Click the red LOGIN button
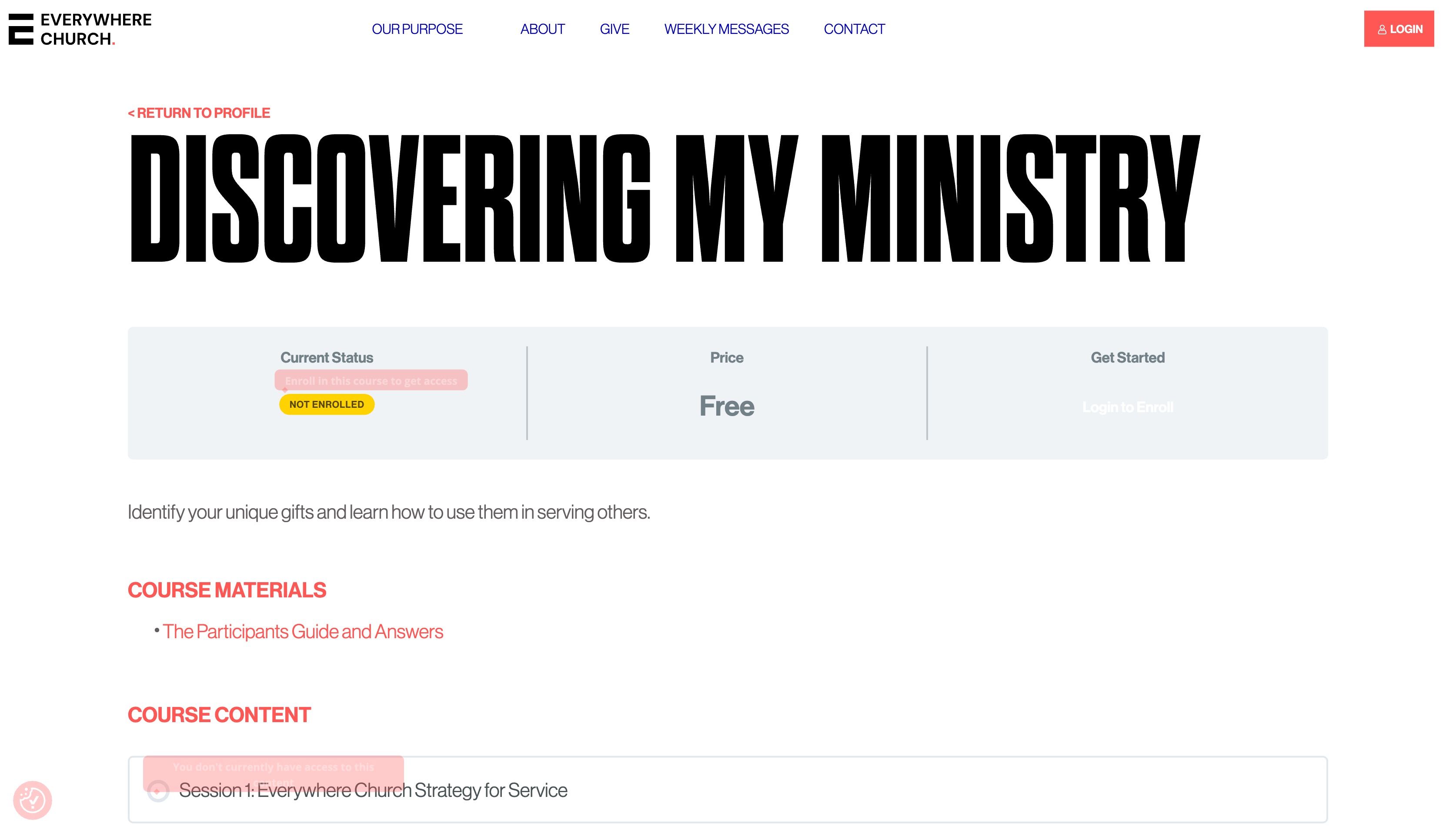This screenshot has height=833, width=1456. pos(1399,29)
